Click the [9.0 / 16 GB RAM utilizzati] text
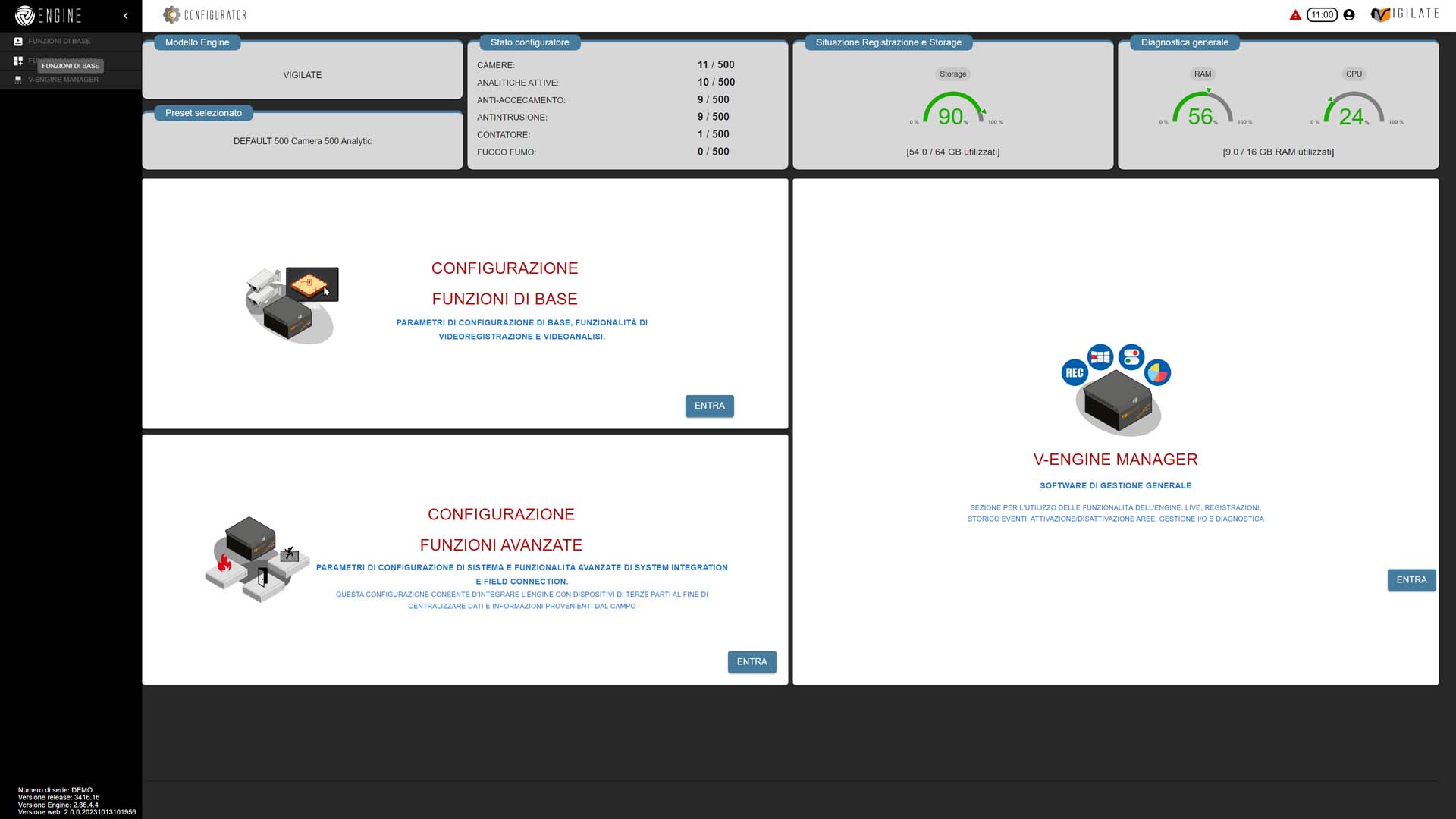 coord(1278,152)
